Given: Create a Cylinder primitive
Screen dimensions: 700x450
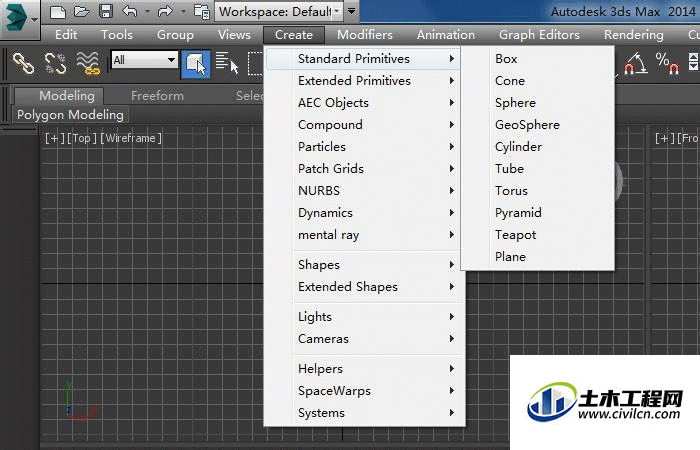Looking at the screenshot, I should (x=538, y=146).
